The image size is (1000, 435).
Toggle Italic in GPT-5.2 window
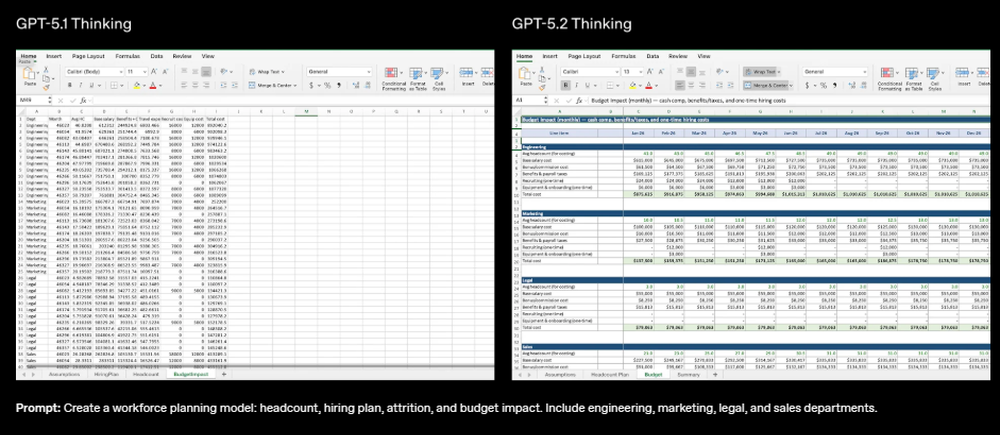click(577, 85)
